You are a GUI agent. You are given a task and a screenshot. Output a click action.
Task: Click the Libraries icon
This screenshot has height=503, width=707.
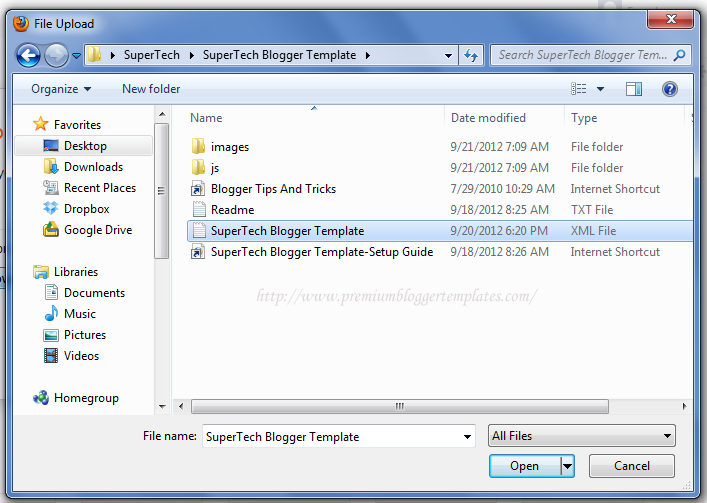coord(41,272)
